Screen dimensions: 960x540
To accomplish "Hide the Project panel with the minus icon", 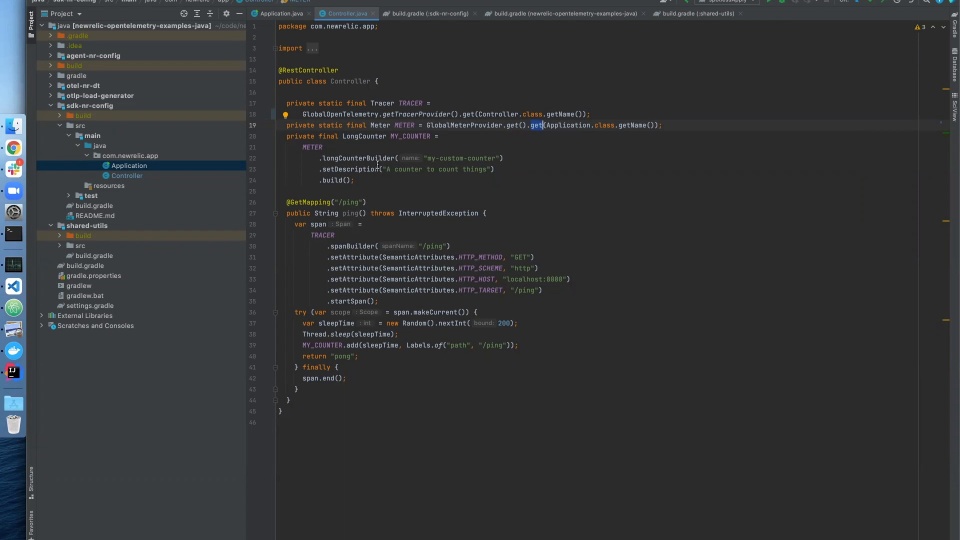I will 239,13.
